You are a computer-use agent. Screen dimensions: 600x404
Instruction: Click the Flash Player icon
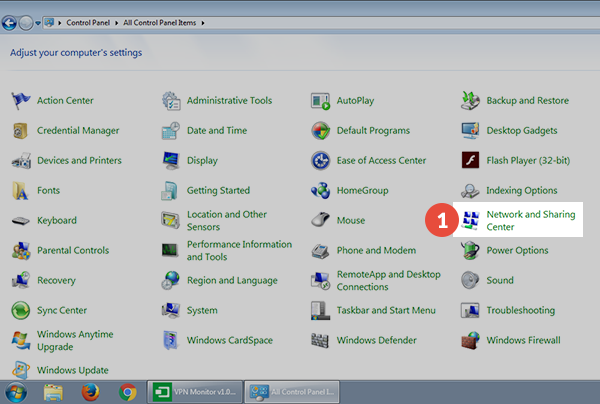[x=470, y=160]
